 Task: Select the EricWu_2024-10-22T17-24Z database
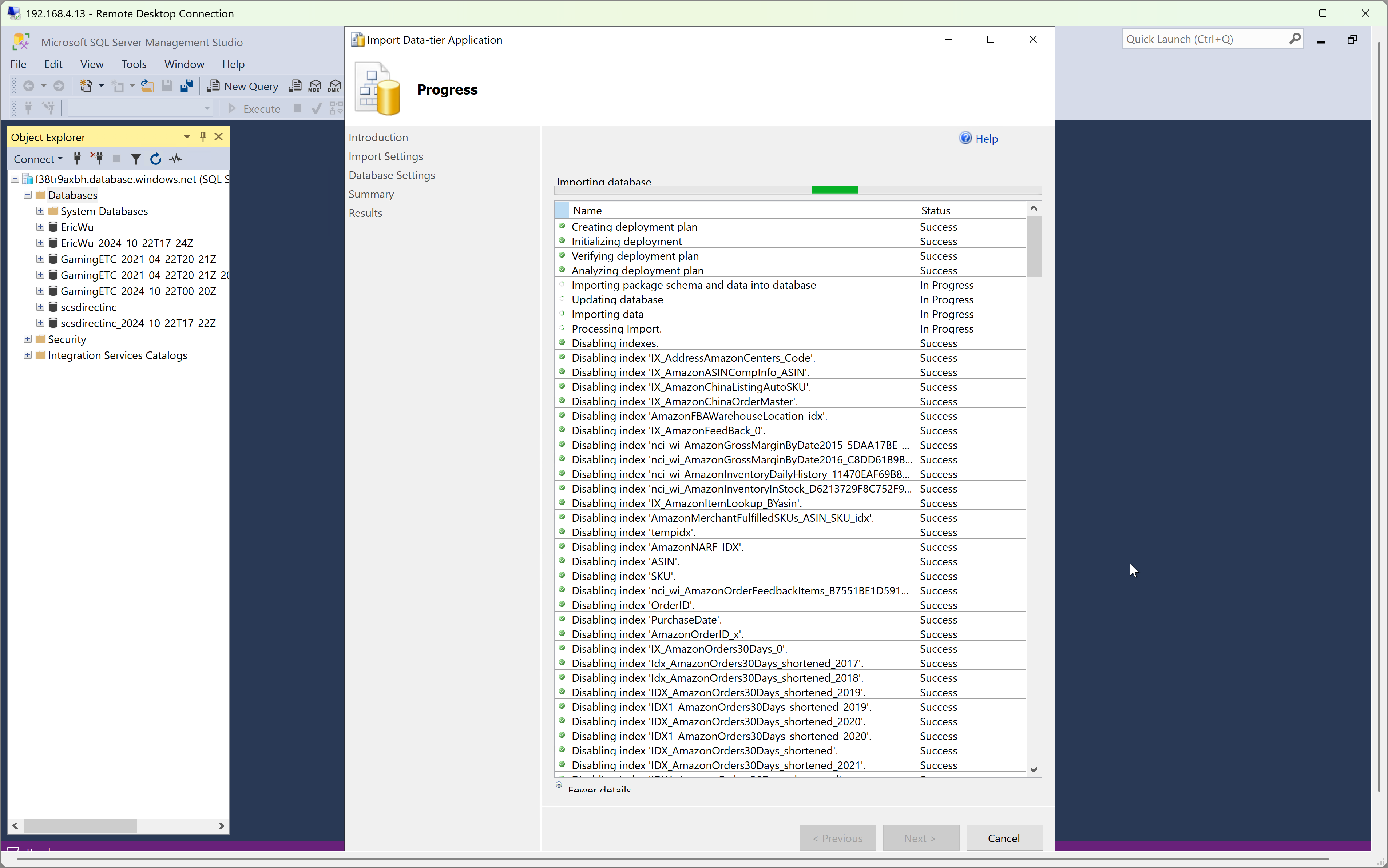point(127,243)
